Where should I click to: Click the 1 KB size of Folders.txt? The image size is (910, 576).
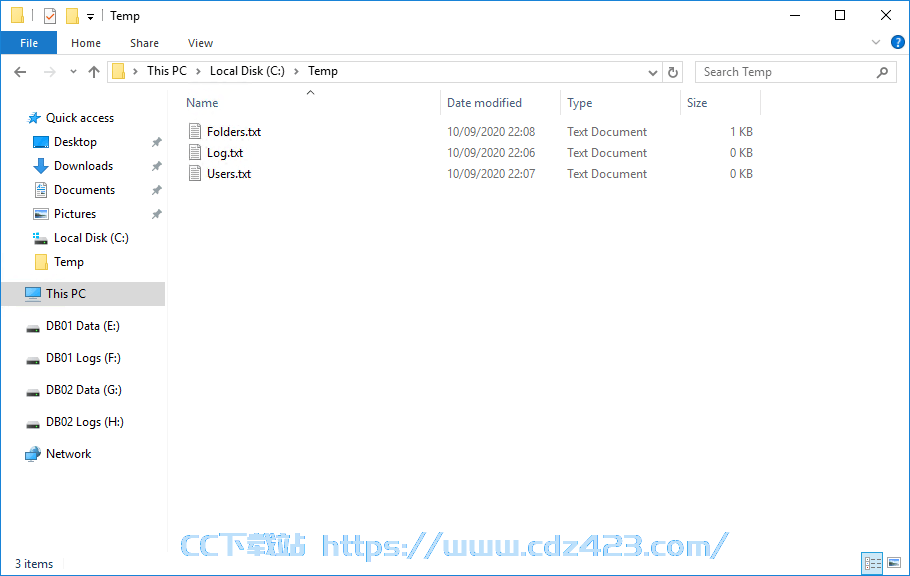[741, 132]
